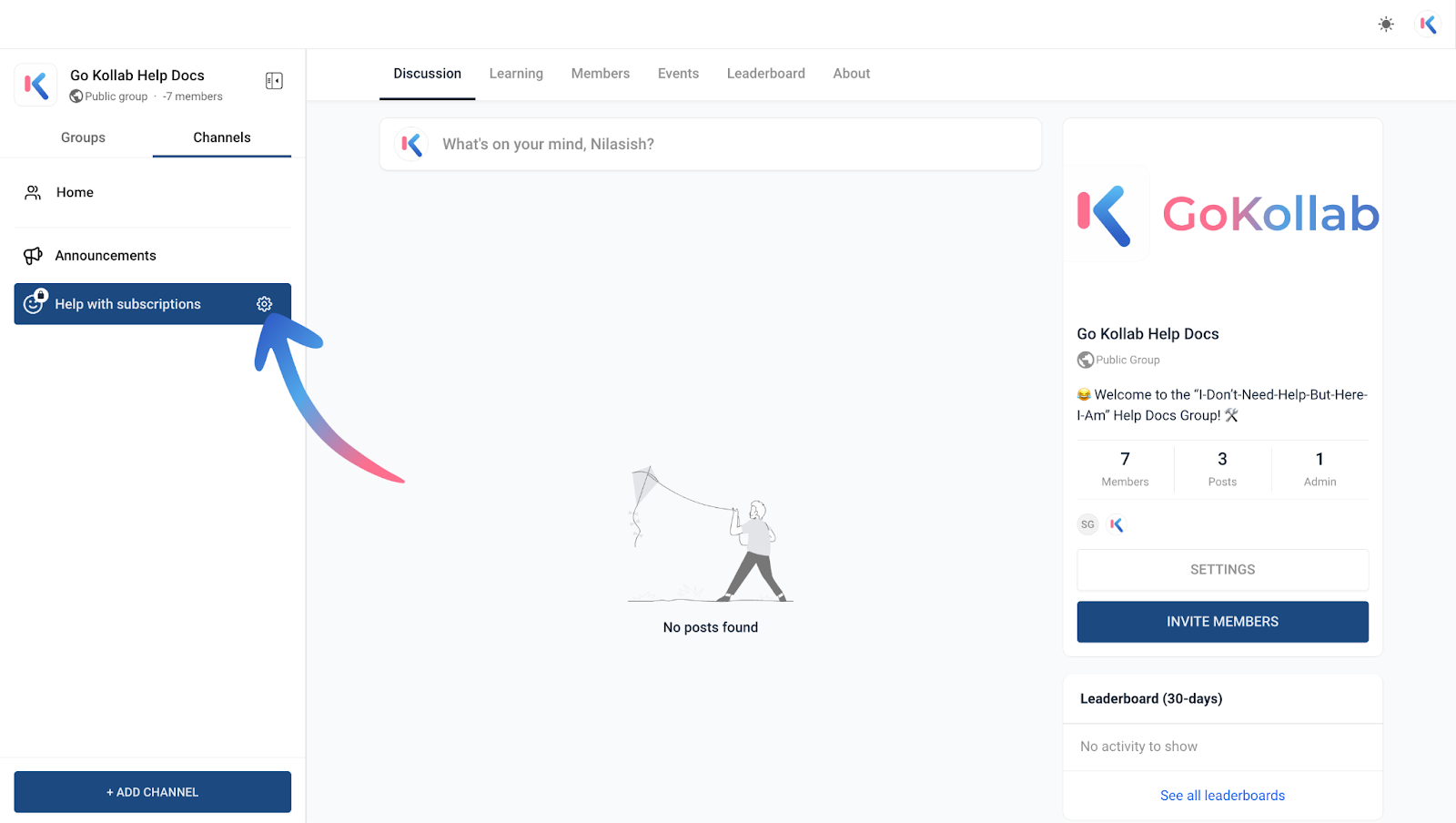Open the profile avatar in top bar
The height and width of the screenshot is (823, 1456).
[x=1429, y=25]
